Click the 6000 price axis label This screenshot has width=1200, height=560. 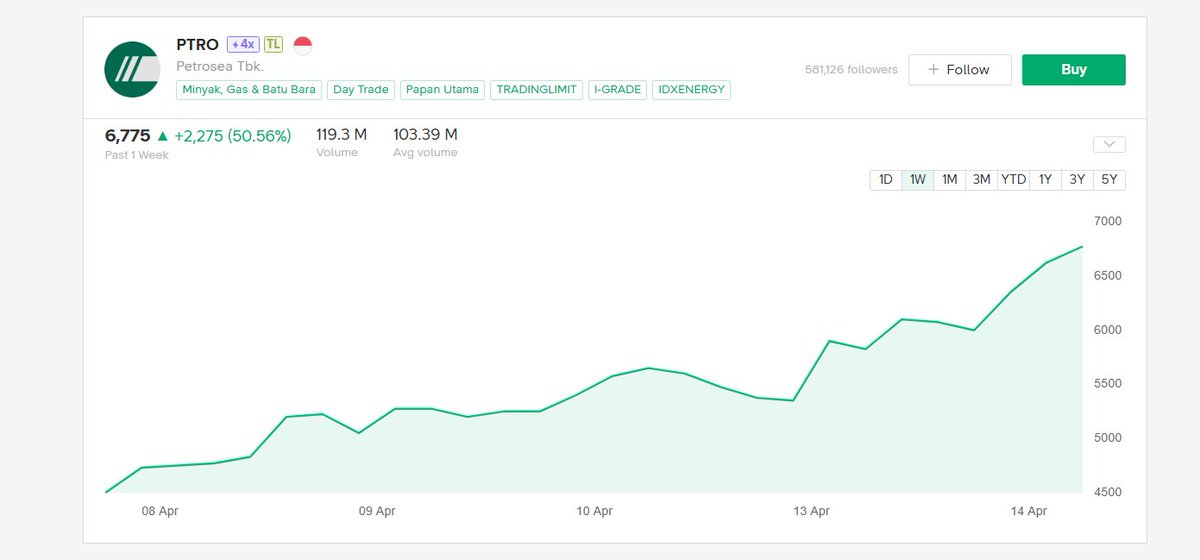[x=1108, y=329]
